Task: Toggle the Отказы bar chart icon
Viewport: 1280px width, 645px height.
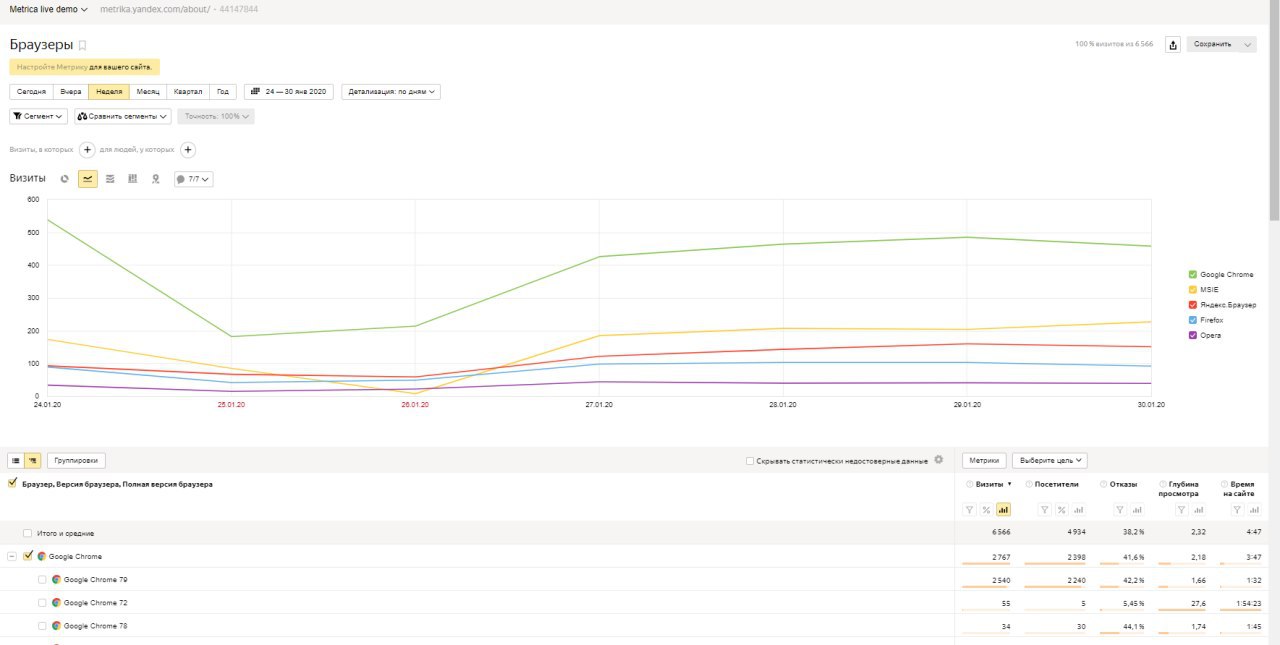Action: coord(1138,510)
